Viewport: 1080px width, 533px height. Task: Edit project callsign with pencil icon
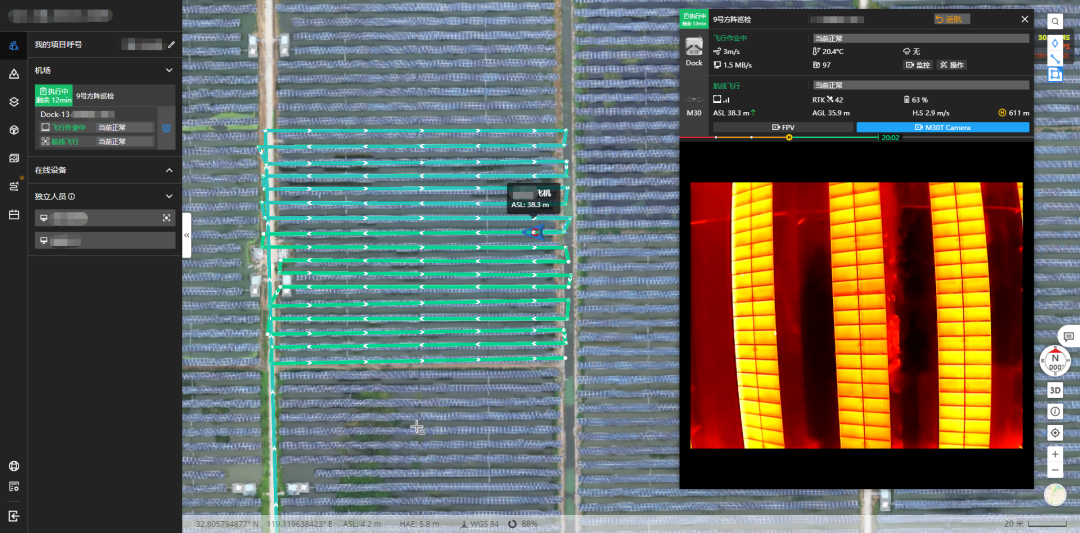pyautogui.click(x=171, y=45)
